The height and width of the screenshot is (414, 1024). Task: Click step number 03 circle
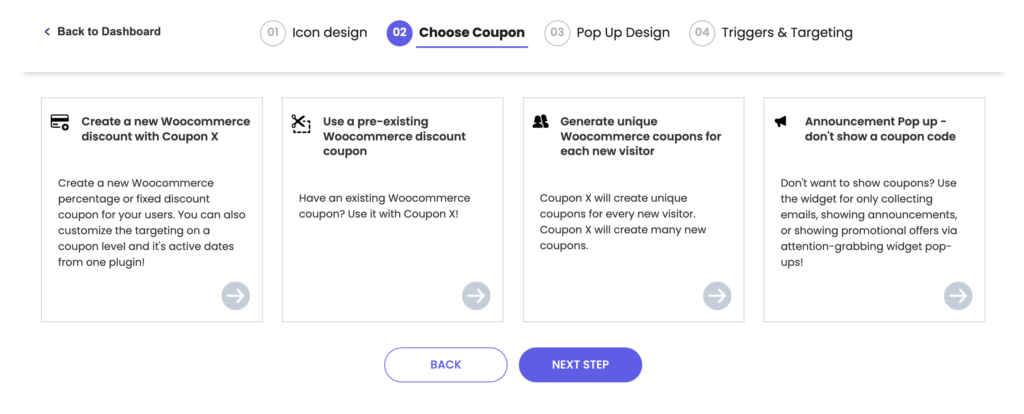(x=557, y=33)
